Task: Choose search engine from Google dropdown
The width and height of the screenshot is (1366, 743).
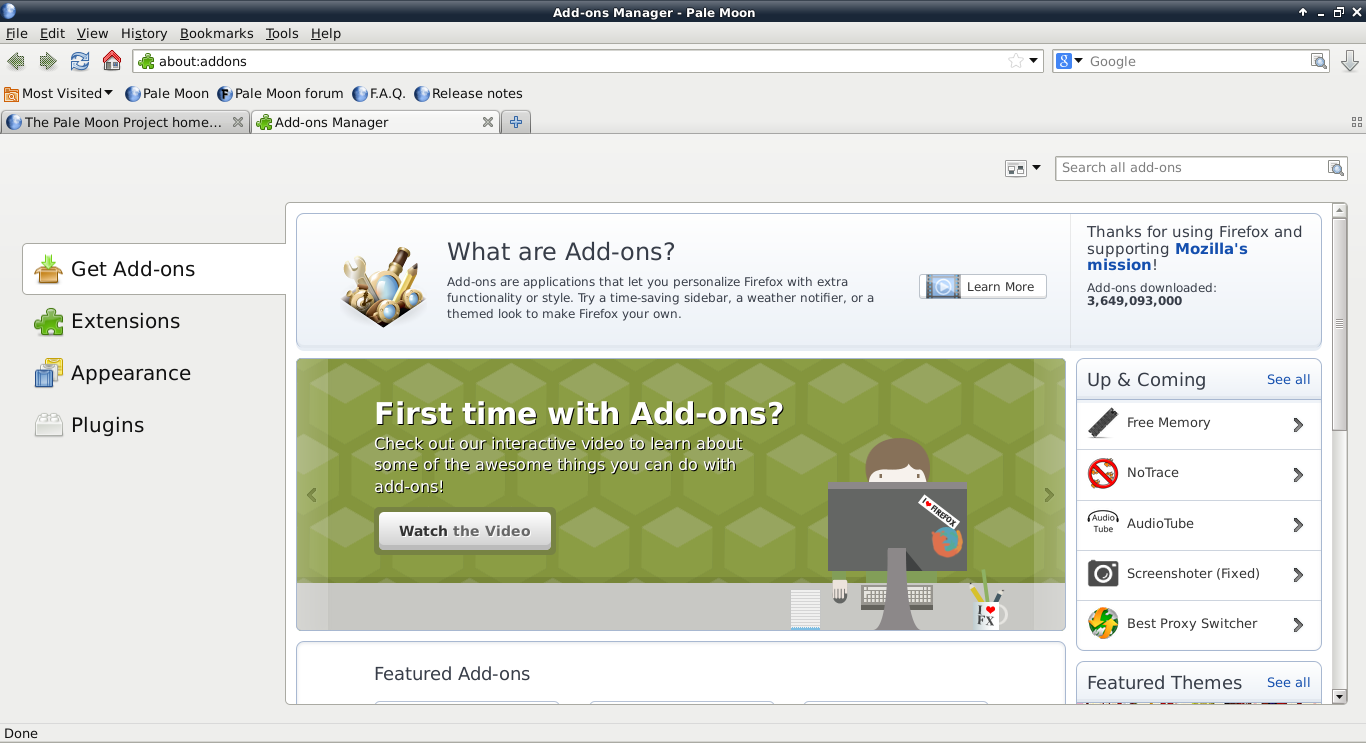Action: point(1069,61)
